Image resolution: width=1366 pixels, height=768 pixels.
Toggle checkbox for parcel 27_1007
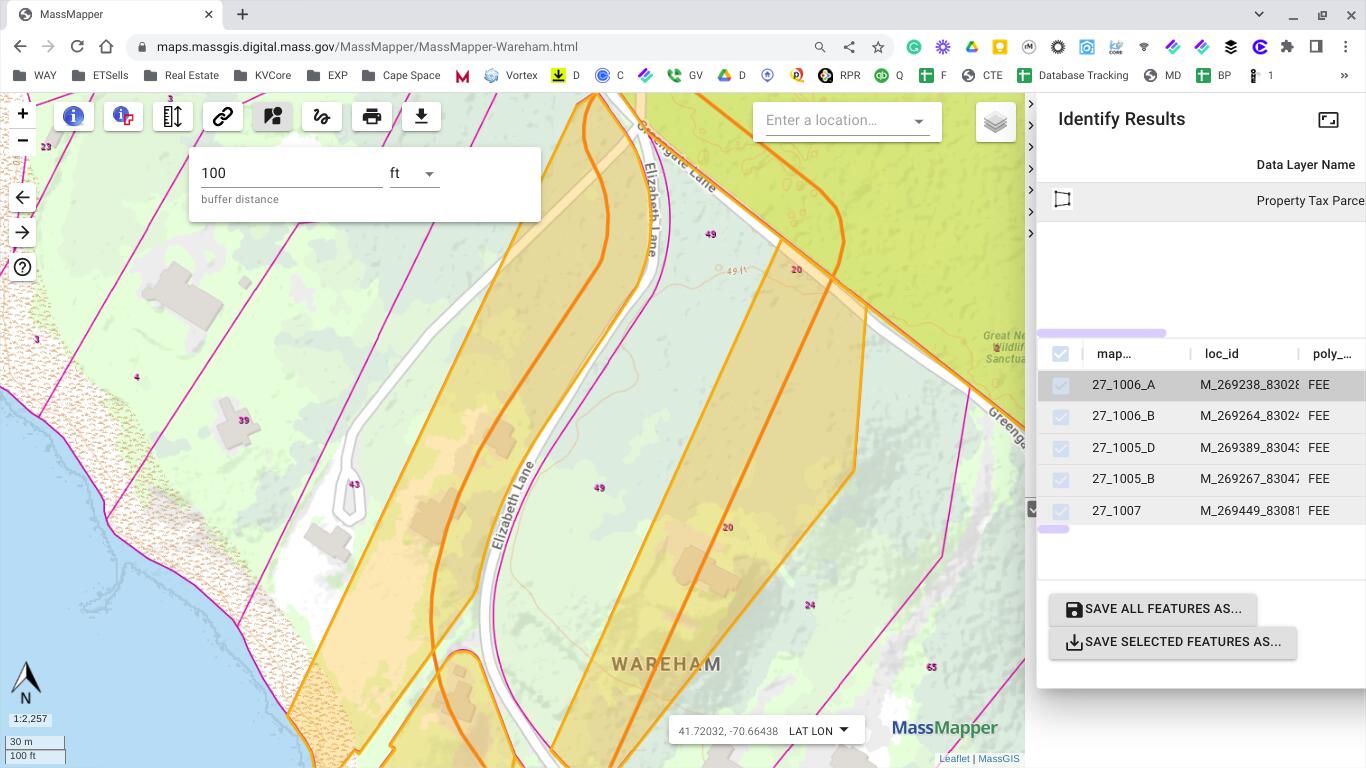pos(1061,511)
